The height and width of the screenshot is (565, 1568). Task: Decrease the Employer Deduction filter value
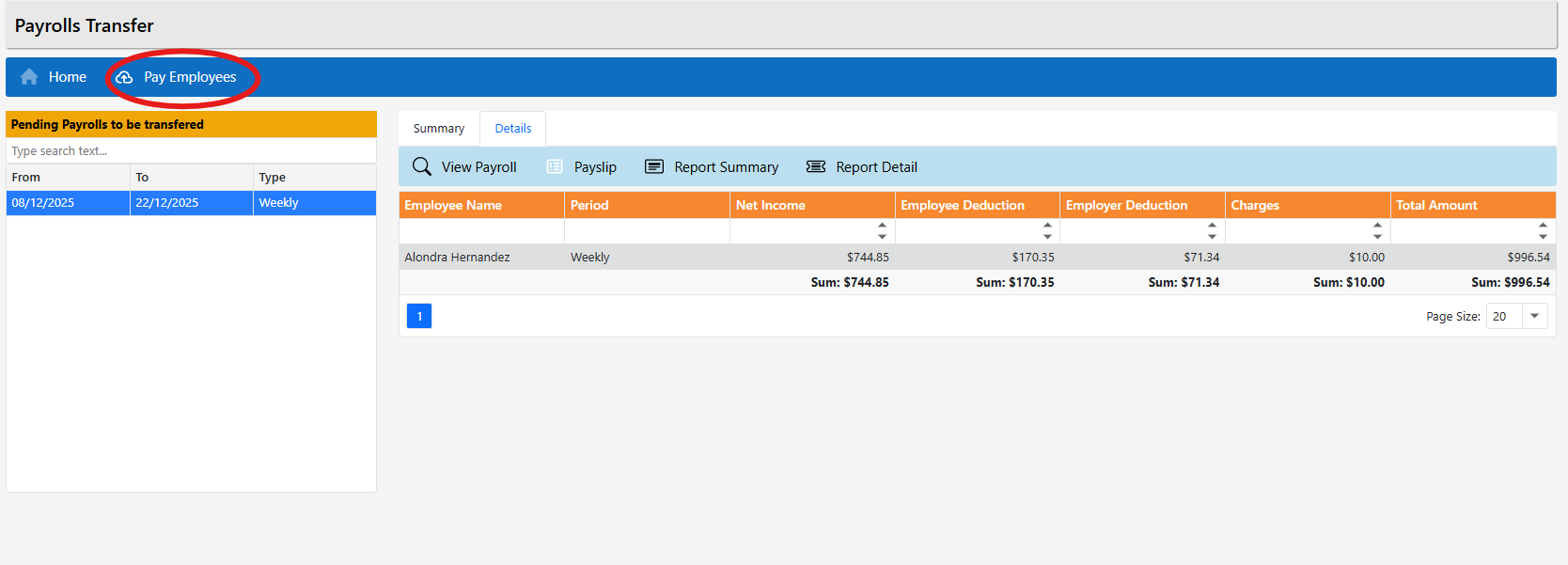click(x=1213, y=237)
